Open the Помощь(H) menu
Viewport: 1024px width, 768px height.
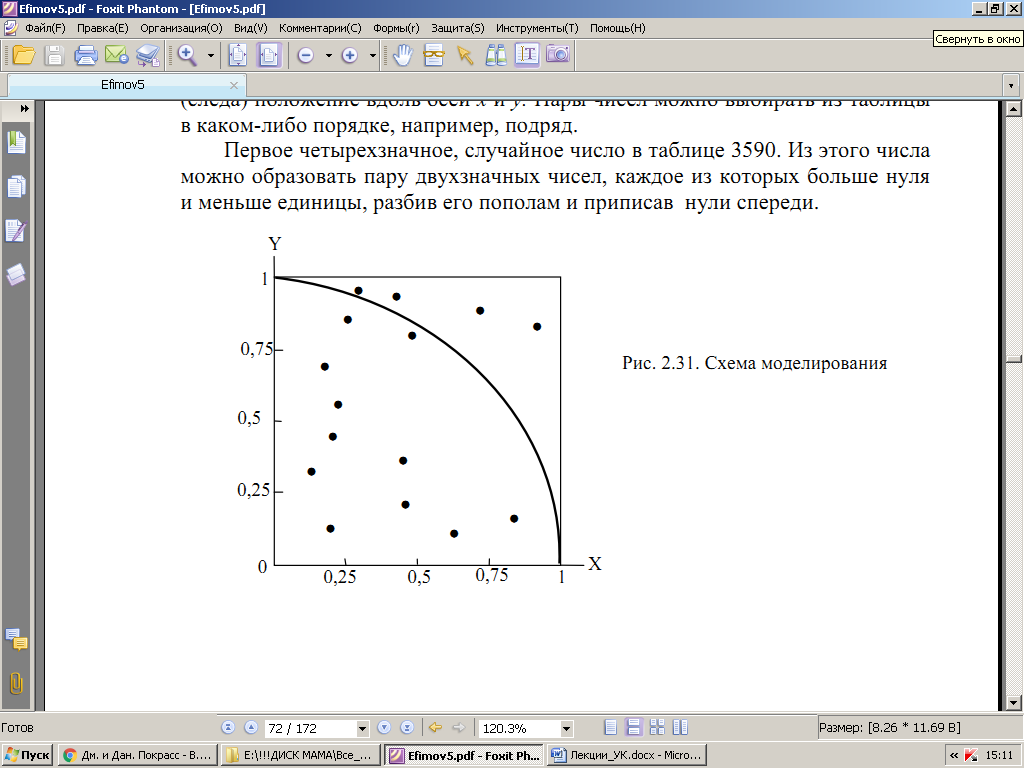click(x=617, y=28)
